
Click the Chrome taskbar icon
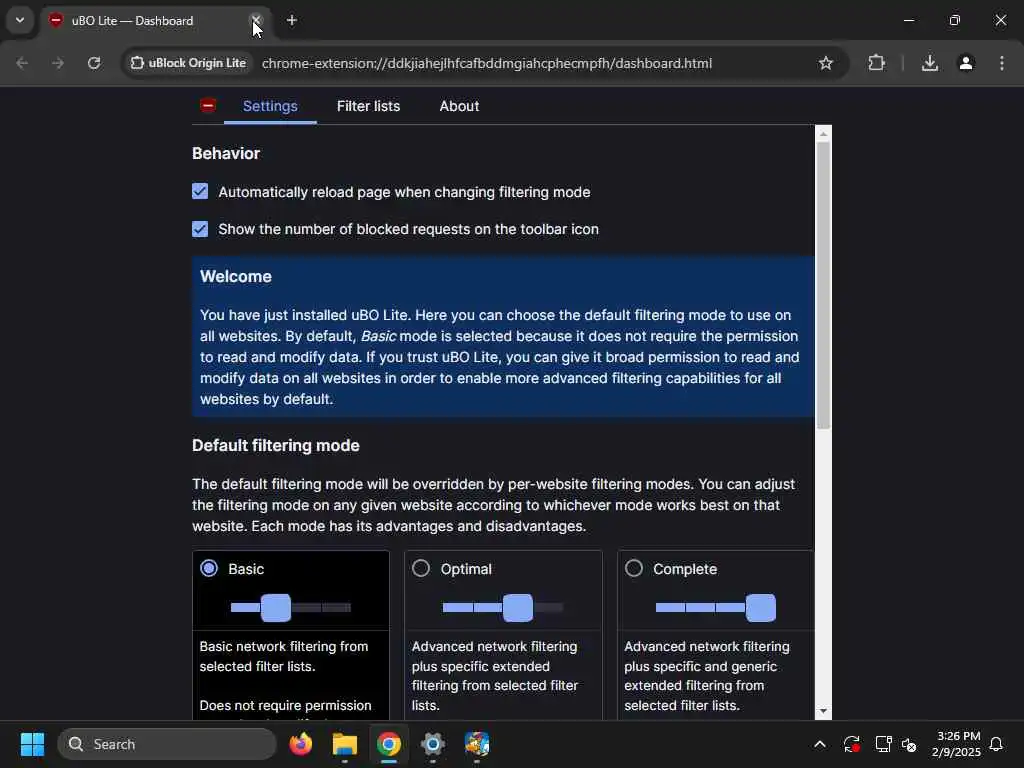click(x=389, y=744)
